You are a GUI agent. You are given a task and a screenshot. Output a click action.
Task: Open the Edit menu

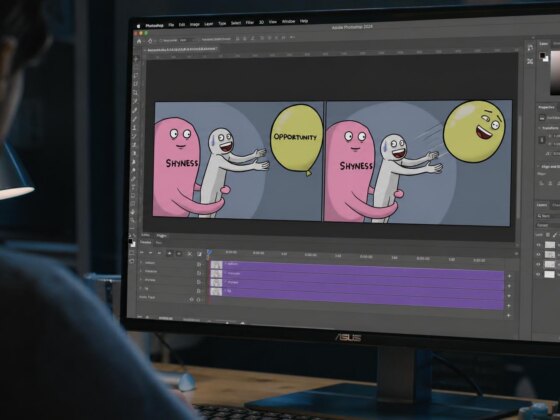(182, 25)
